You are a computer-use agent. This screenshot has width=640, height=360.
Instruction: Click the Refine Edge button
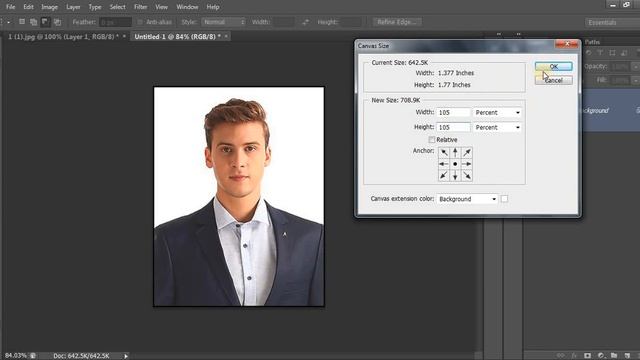click(x=397, y=22)
